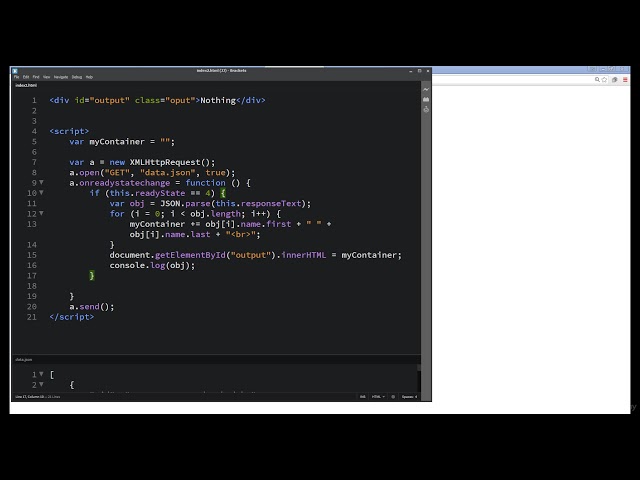Minimize the Brackets window

pyautogui.click(x=411, y=71)
